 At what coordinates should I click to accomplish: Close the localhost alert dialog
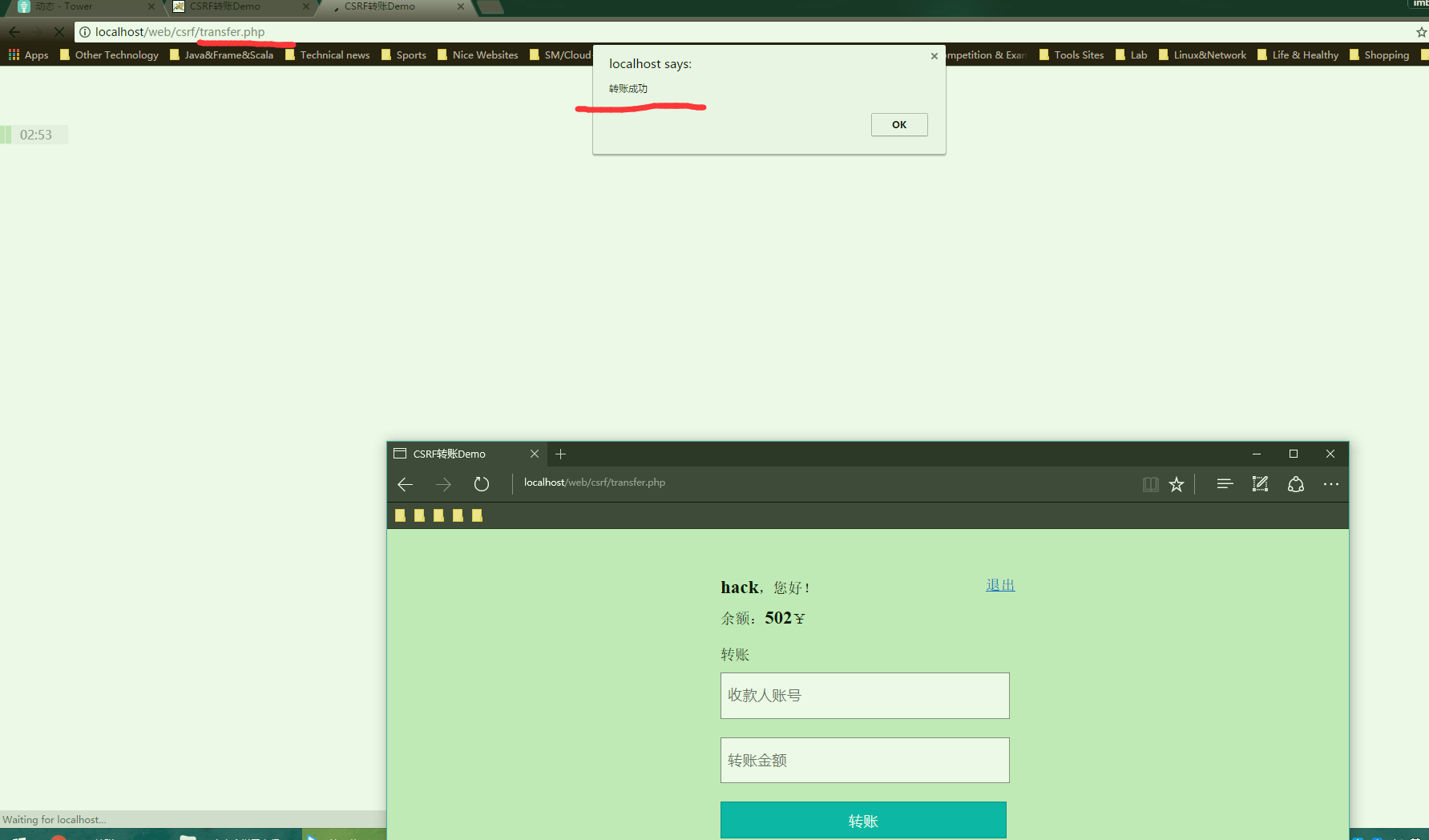(934, 56)
